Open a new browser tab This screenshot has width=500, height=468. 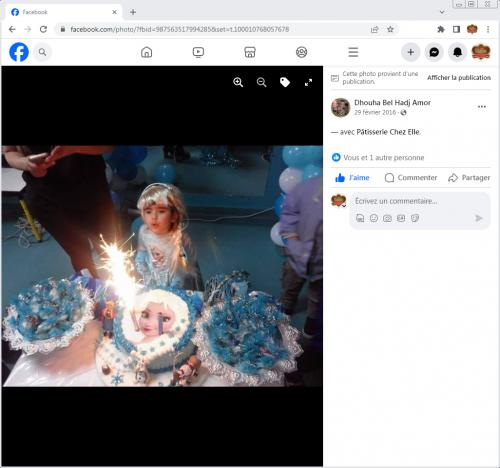coord(133,12)
